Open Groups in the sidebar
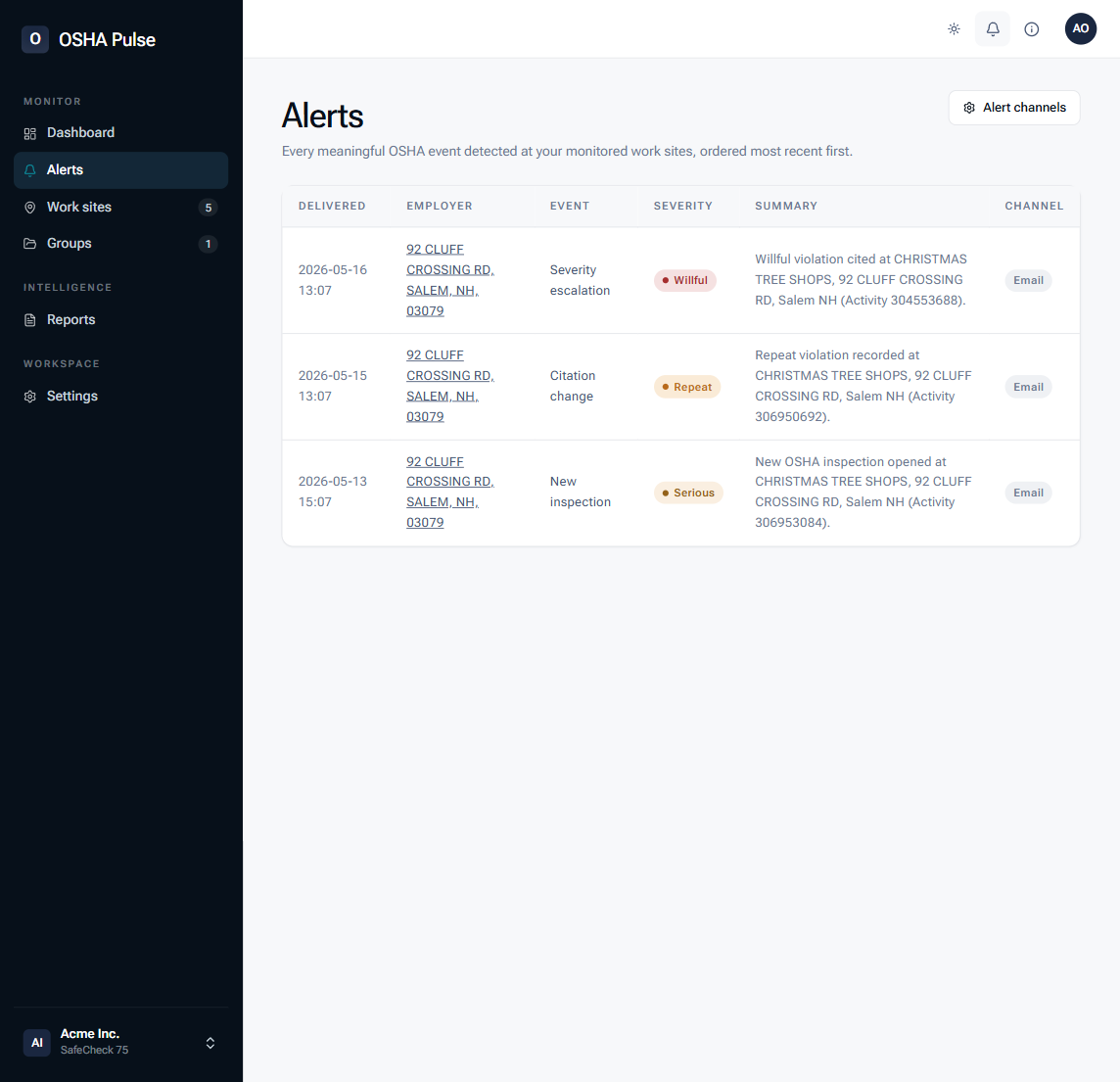1120x1082 pixels. coord(120,244)
